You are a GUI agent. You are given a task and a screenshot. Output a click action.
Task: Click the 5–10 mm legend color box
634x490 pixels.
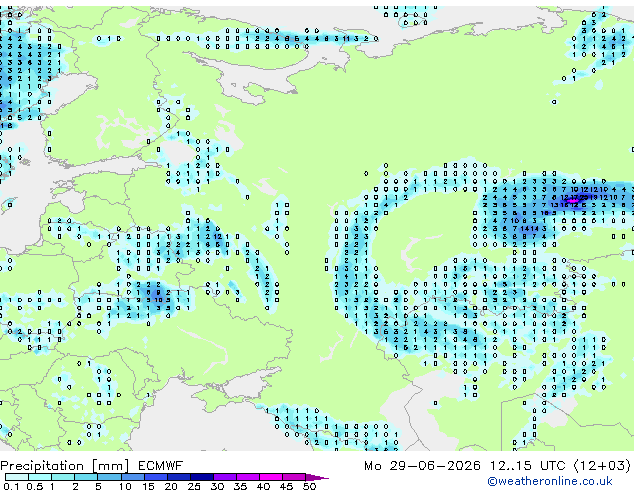[109, 477]
